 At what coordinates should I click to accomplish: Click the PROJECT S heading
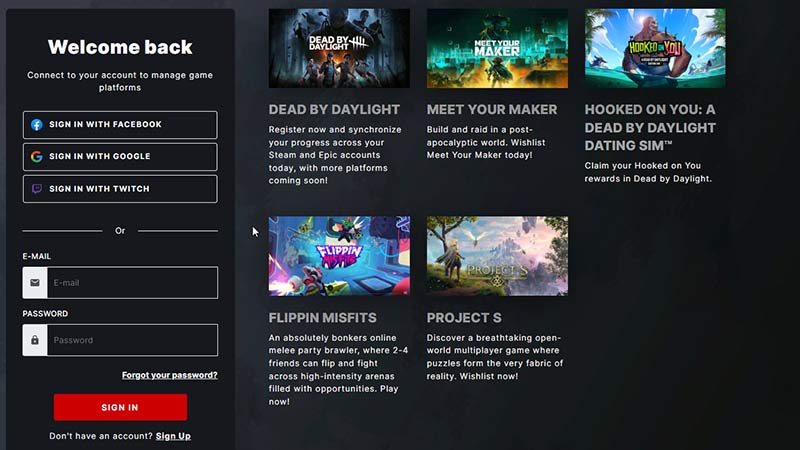(x=464, y=318)
